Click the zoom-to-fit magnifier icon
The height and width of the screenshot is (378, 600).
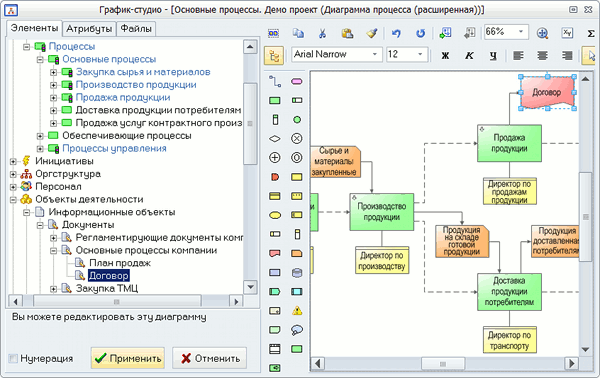point(542,33)
